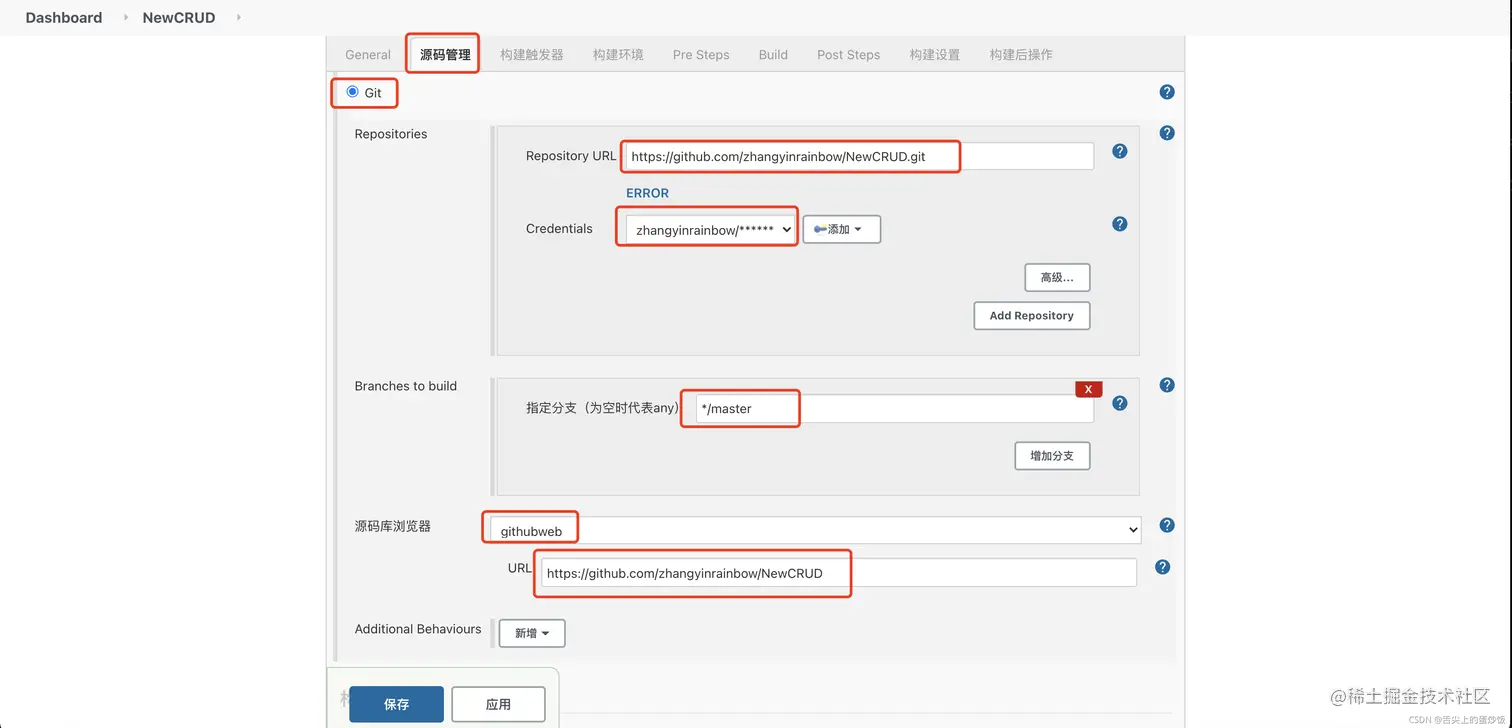
Task: Switch to the 构建设置 tab
Action: [935, 54]
